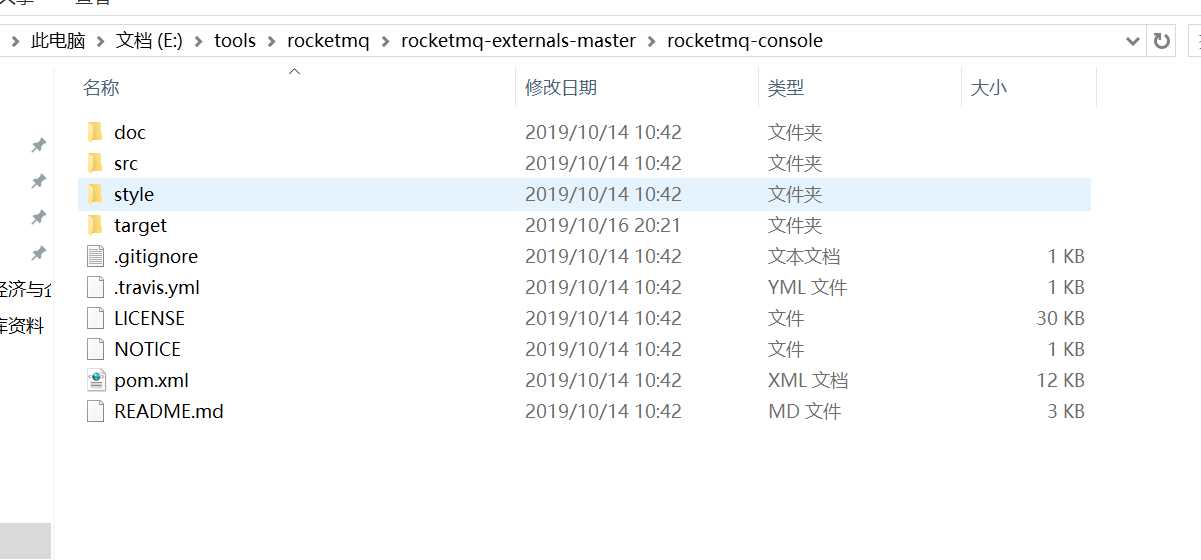
Task: Navigate to tools in the breadcrumb
Action: [235, 41]
